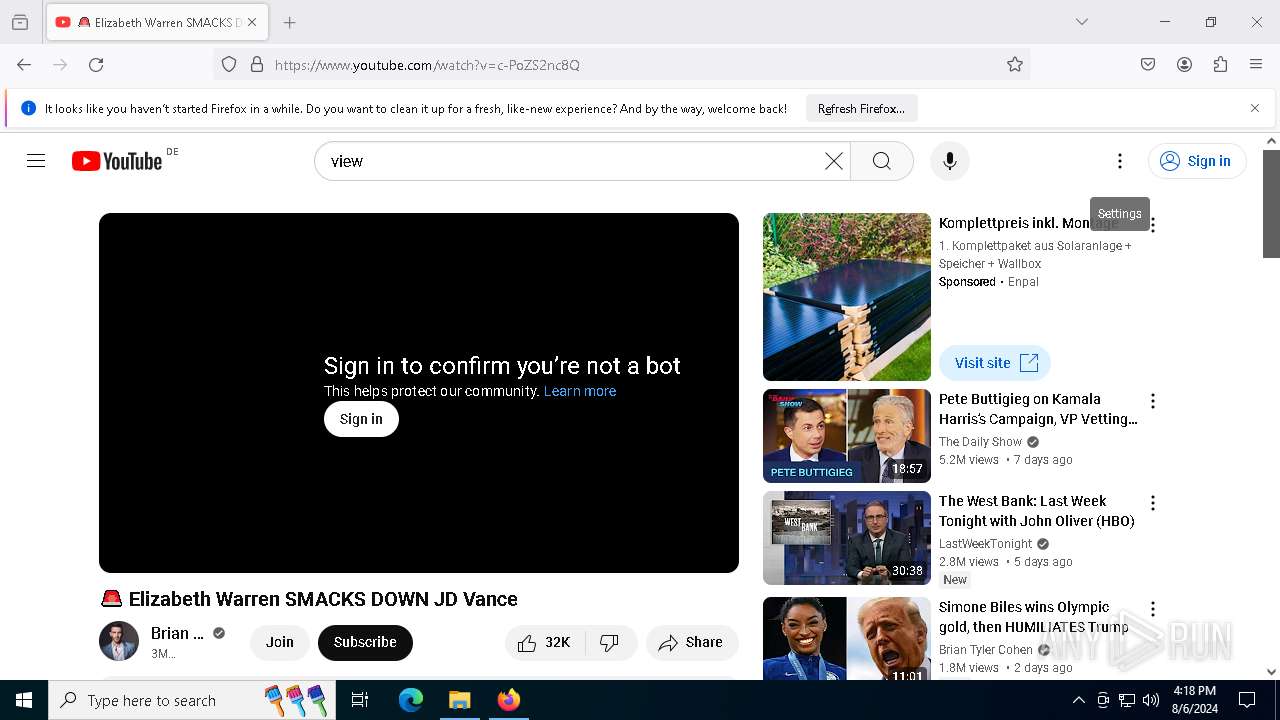Dislike the video with thumbs down
This screenshot has height=720, width=1280.
click(609, 643)
